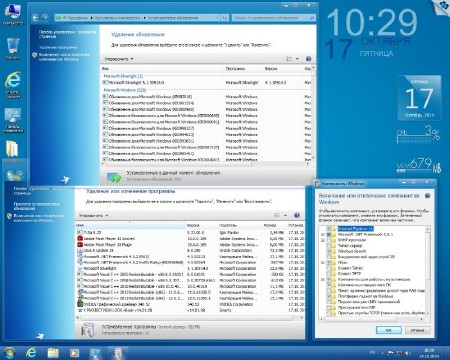Open the Упорядочить dropdown in the updates window
Image resolution: width=450 pixels, height=360 pixels.
119,59
